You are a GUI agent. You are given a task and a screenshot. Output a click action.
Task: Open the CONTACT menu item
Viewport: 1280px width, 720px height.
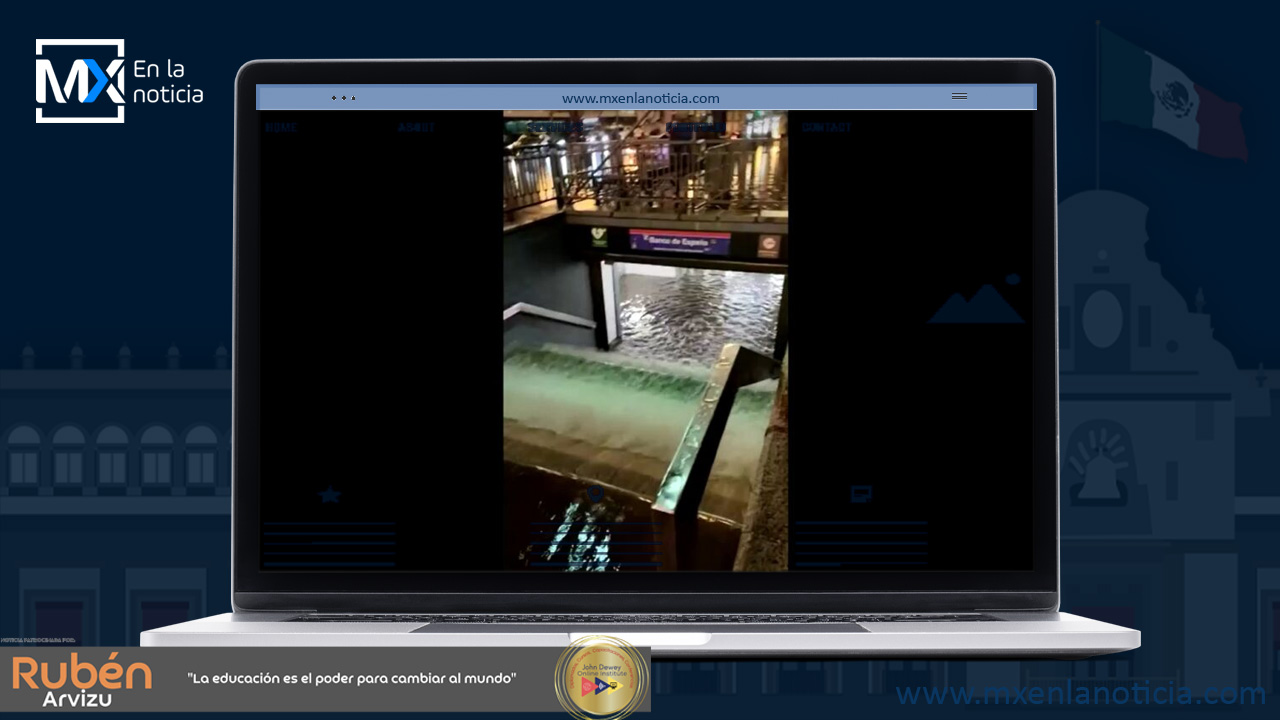coord(826,128)
